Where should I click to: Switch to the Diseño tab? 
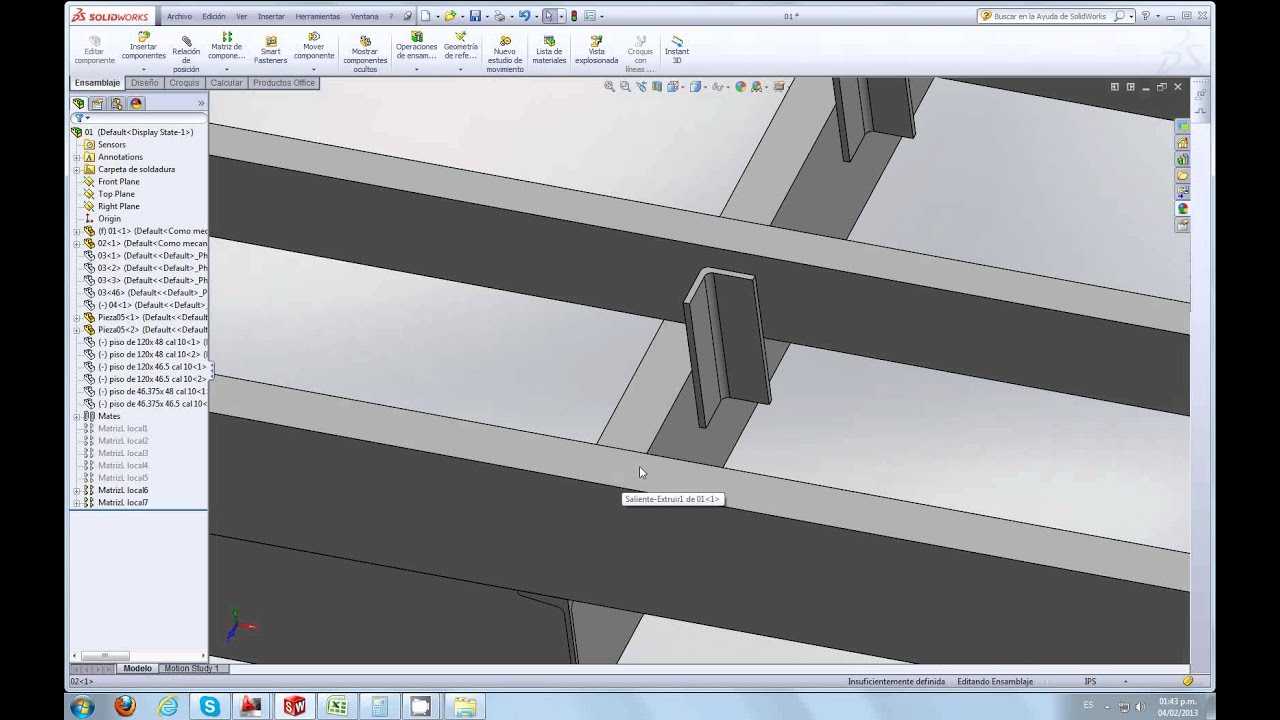[144, 83]
